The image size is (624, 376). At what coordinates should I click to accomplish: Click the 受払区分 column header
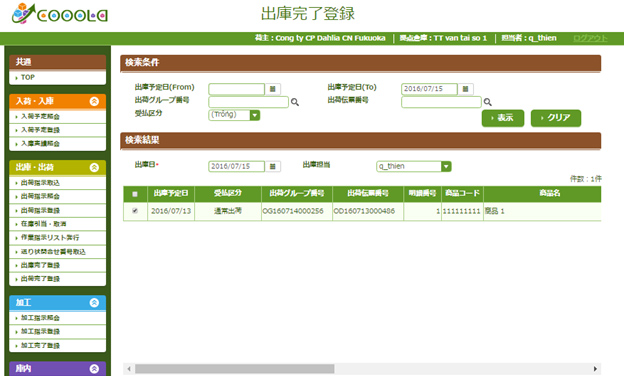228,194
